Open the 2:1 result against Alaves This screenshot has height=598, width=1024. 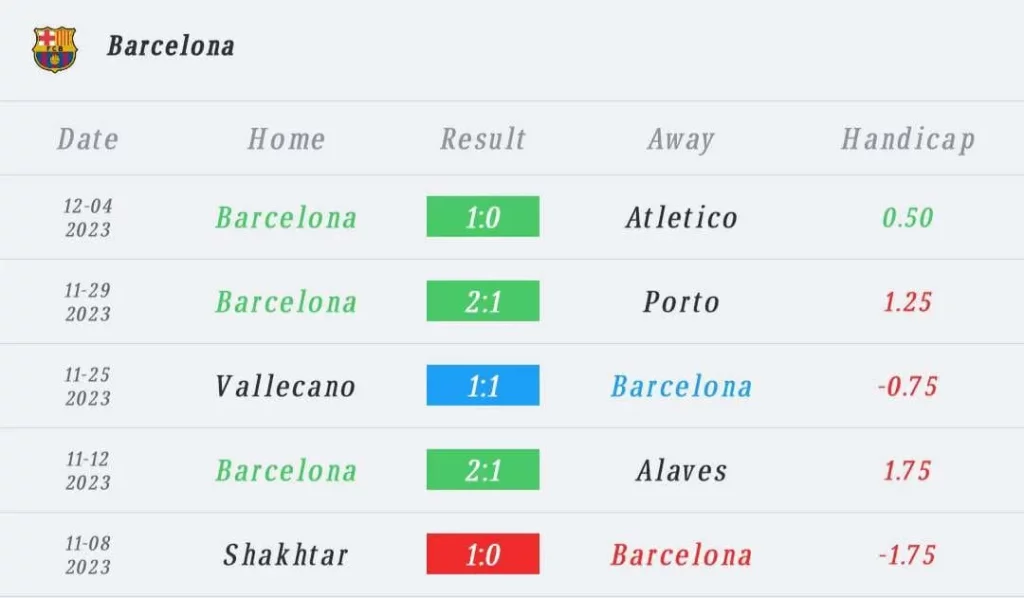(x=483, y=469)
